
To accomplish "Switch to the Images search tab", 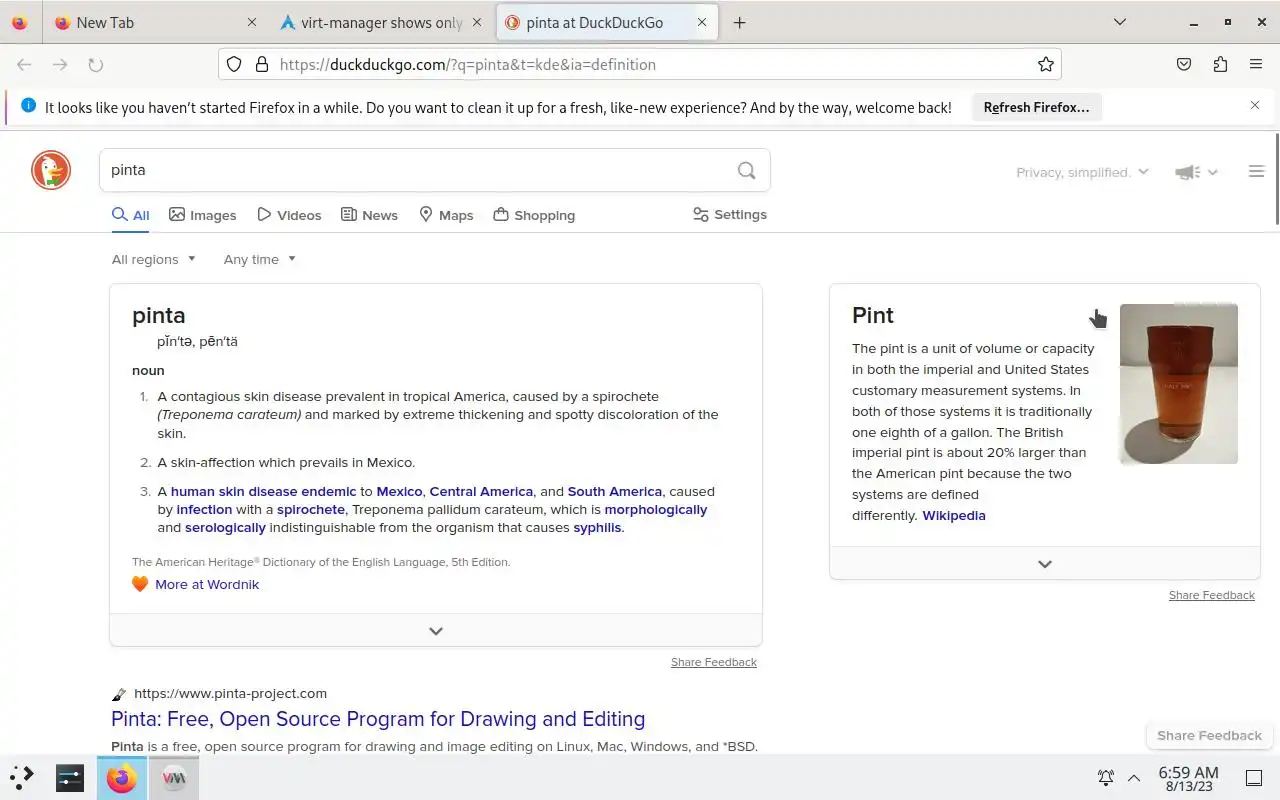I will point(203,215).
